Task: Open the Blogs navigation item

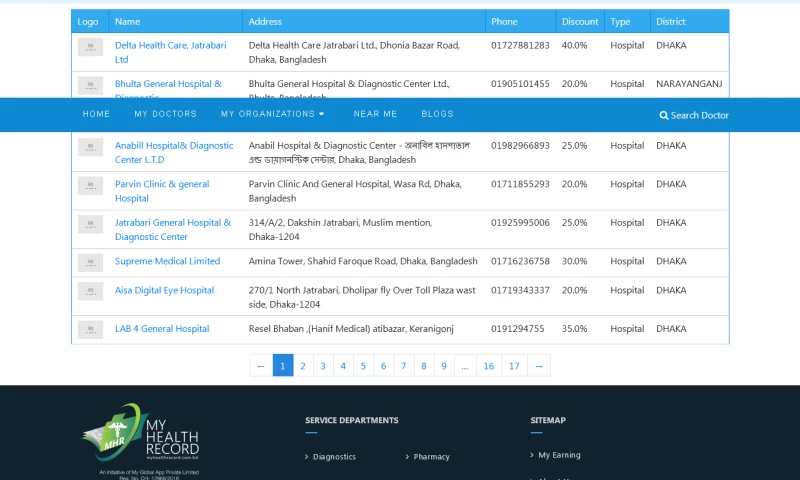Action: pyautogui.click(x=437, y=114)
